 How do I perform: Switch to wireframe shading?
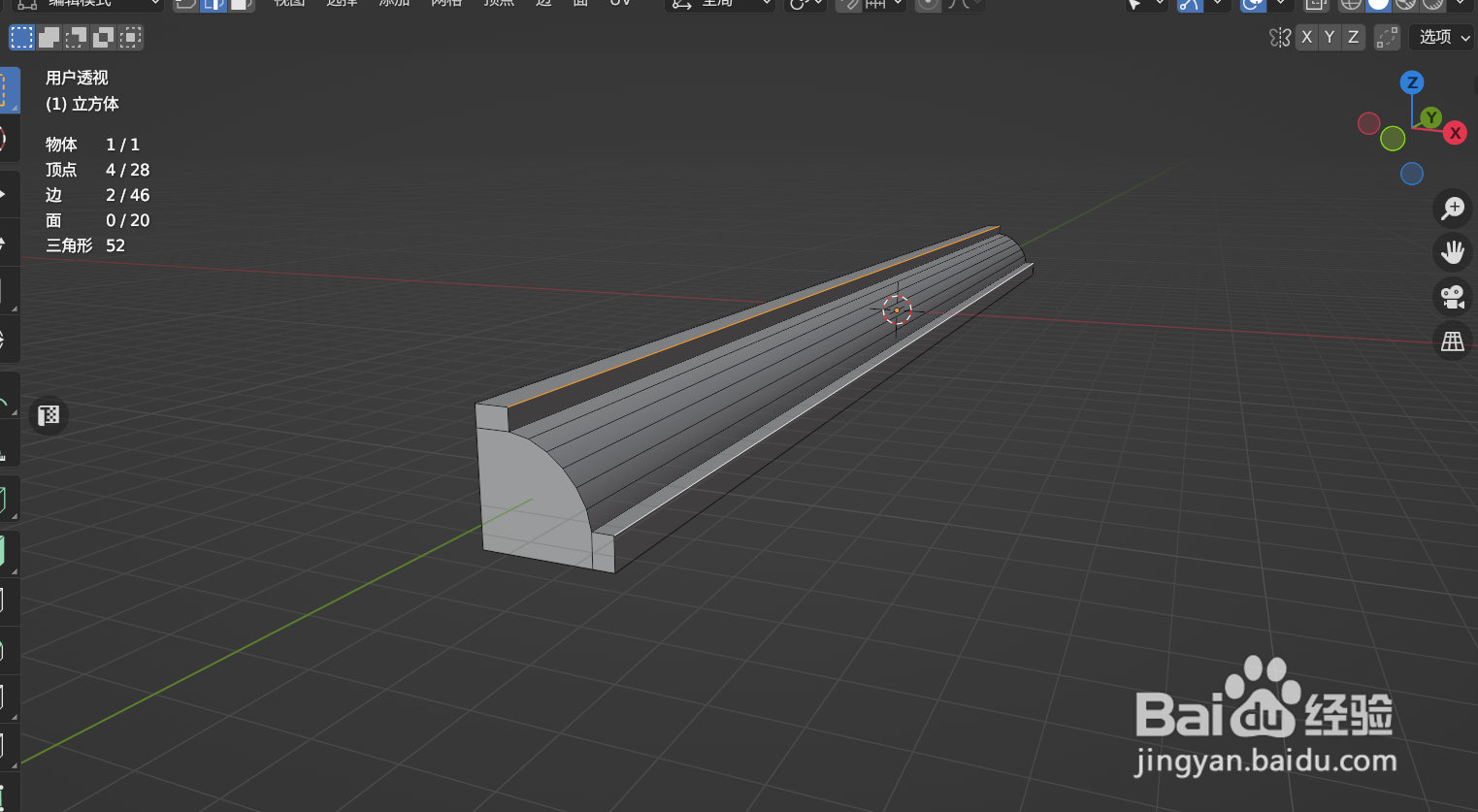tap(1351, 4)
